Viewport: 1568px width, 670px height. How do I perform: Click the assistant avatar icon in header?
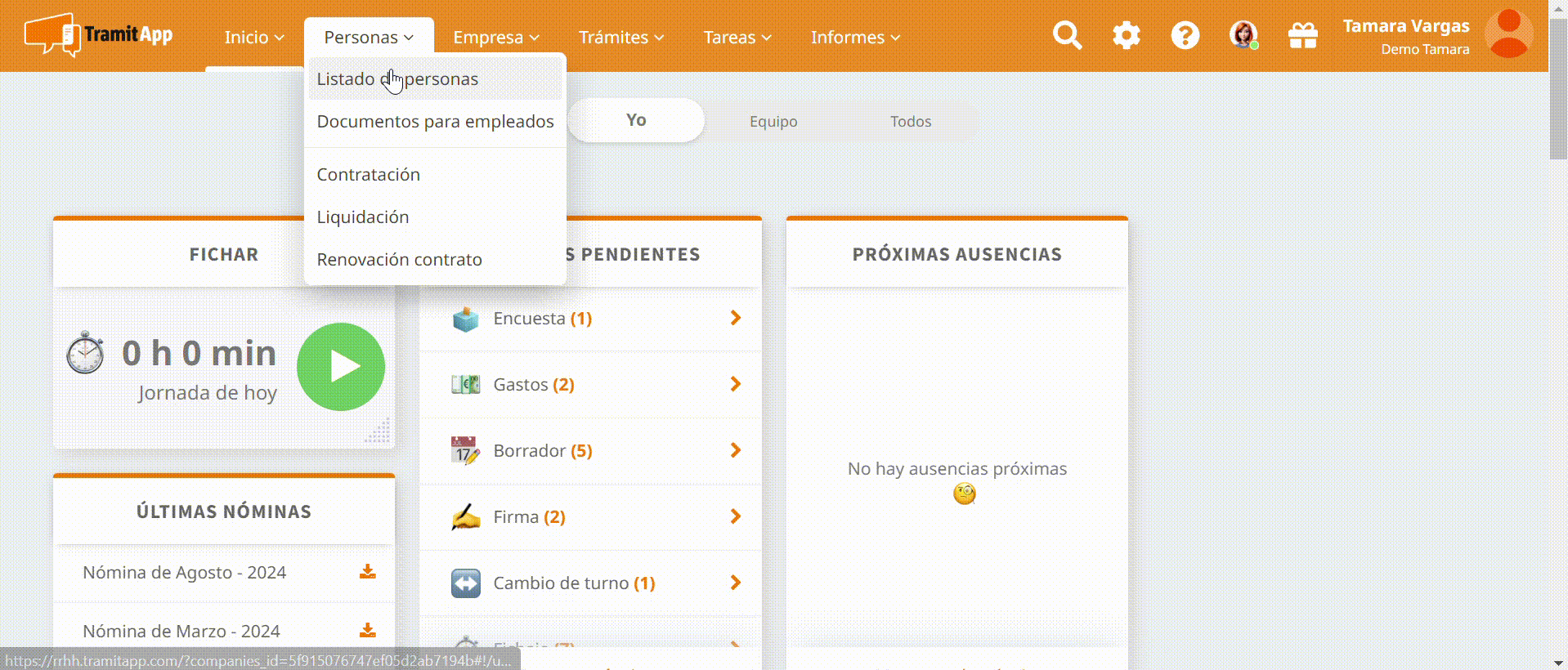tap(1243, 36)
